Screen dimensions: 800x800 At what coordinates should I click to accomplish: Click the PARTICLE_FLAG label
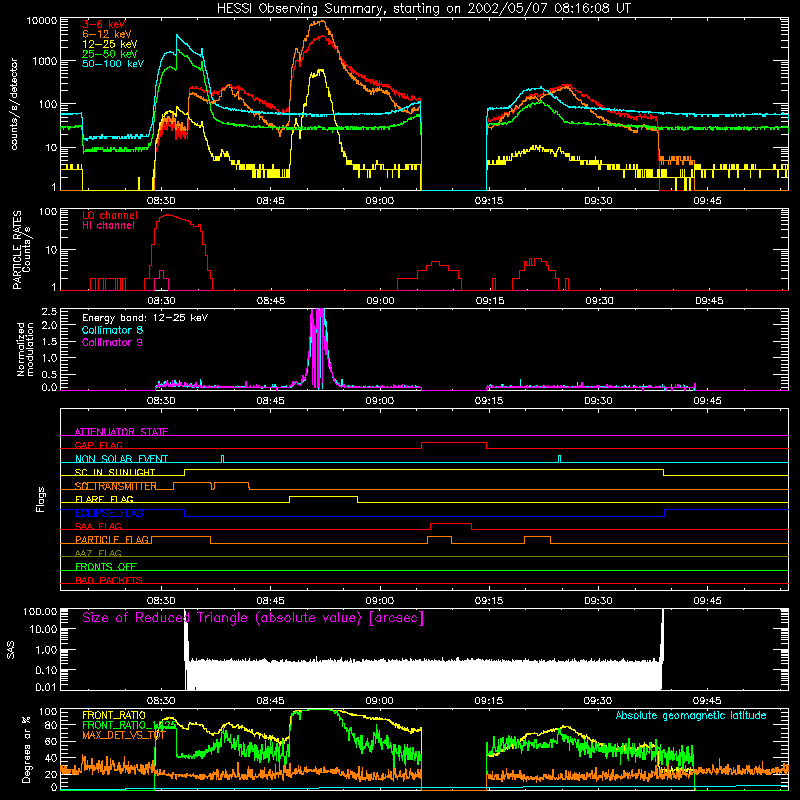(x=112, y=540)
